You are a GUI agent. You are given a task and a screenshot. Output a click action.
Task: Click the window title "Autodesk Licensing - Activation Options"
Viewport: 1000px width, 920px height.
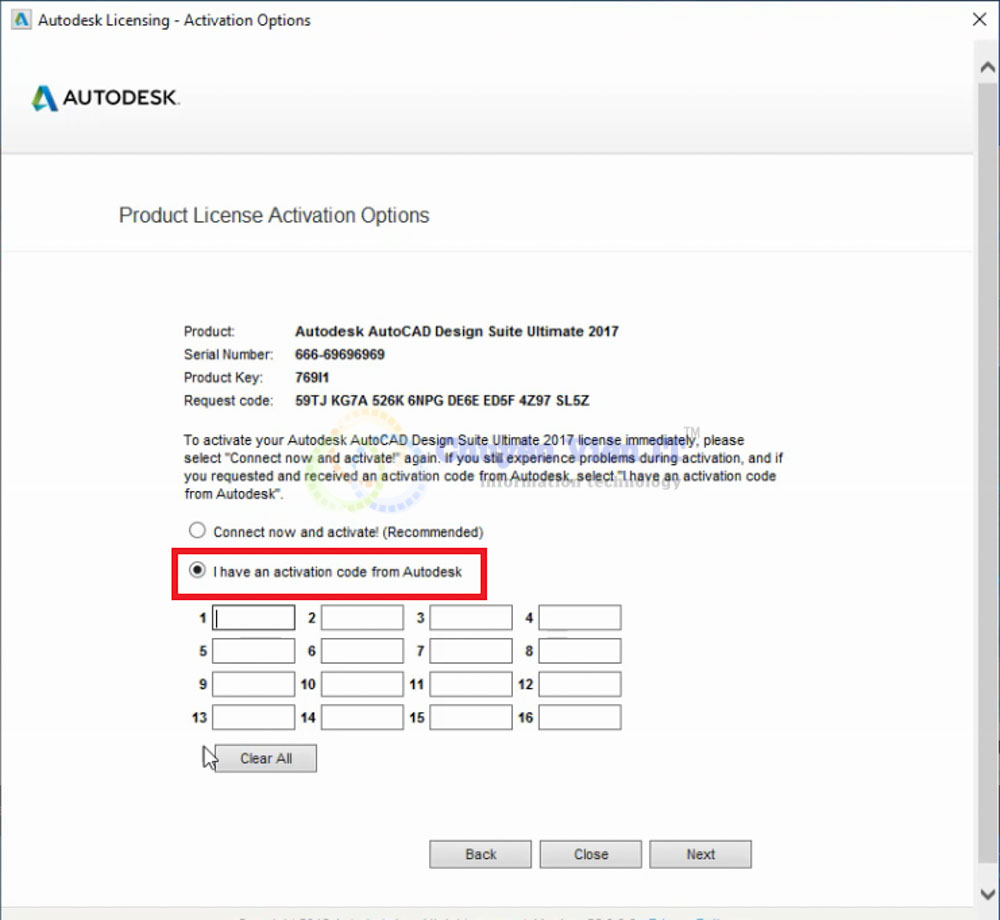[174, 20]
